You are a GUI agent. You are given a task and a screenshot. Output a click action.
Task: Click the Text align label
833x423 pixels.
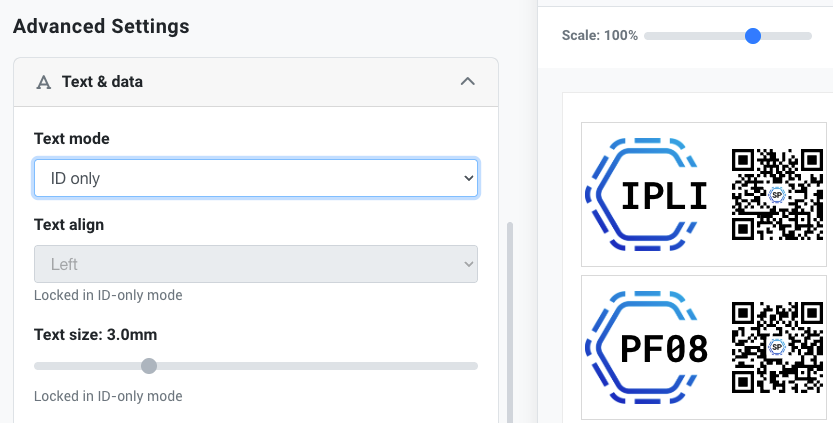tap(69, 225)
